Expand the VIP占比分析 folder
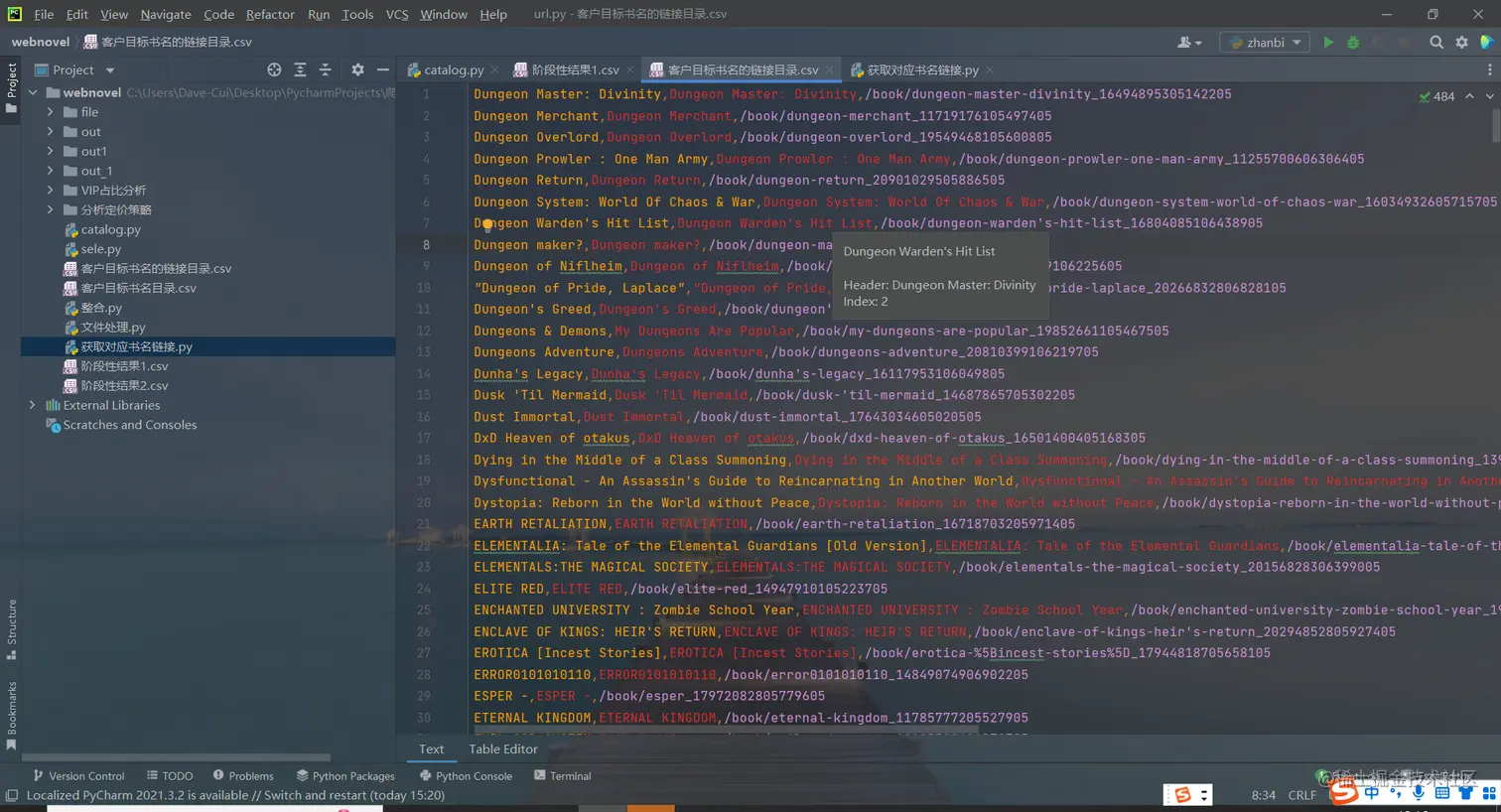Image resolution: width=1501 pixels, height=812 pixels. pyautogui.click(x=51, y=191)
